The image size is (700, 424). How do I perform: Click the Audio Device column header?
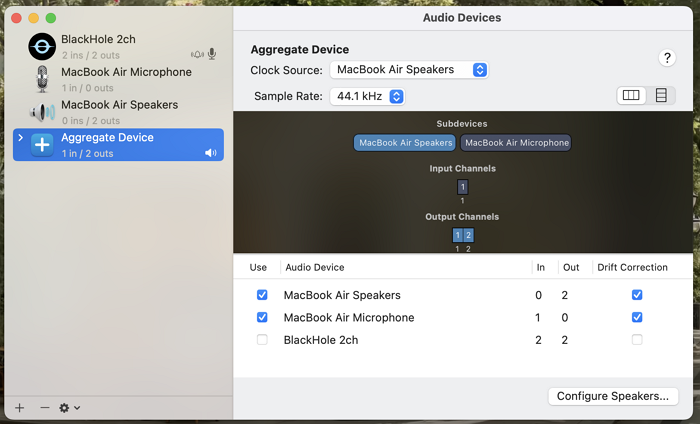coord(315,267)
